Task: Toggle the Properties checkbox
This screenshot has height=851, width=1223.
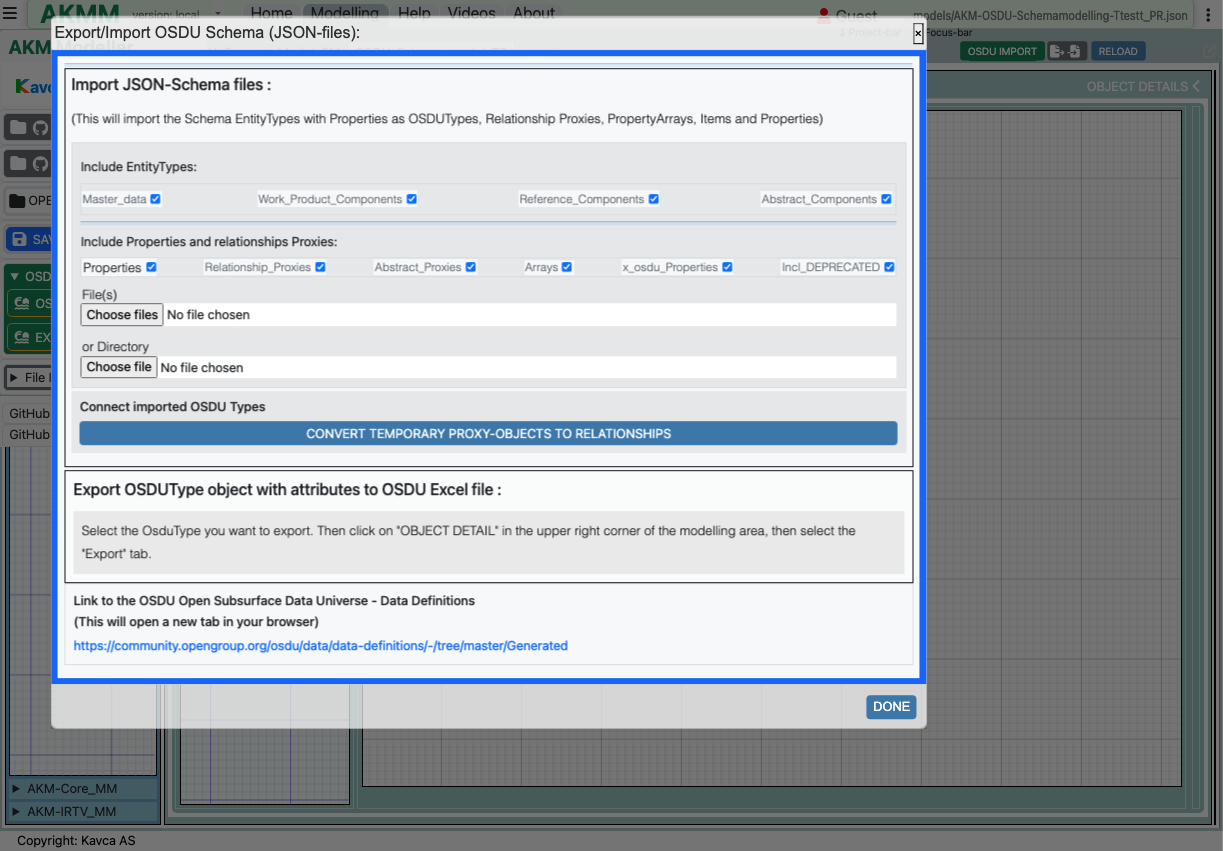Action: 151,267
